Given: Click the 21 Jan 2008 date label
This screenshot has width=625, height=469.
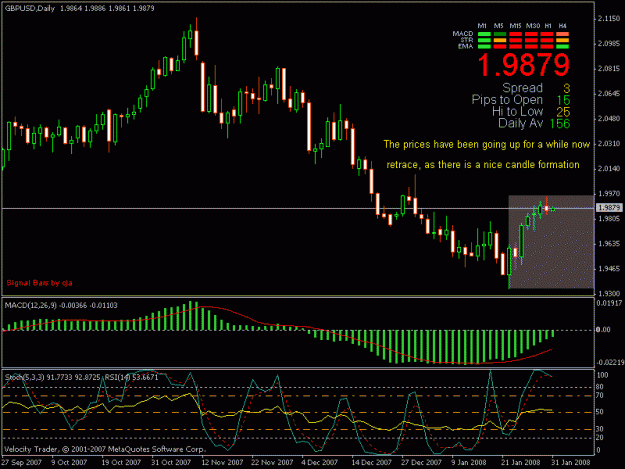Looking at the screenshot, I should [521, 462].
